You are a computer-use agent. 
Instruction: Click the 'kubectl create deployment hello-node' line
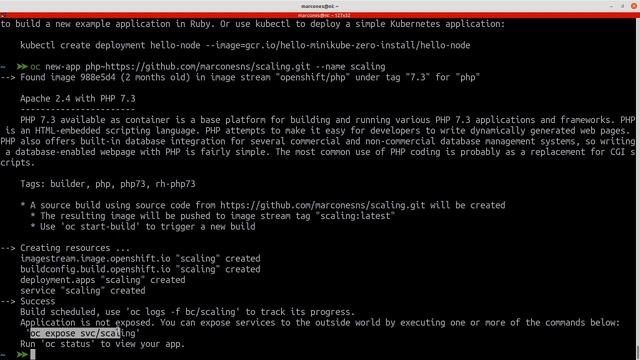click(245, 45)
